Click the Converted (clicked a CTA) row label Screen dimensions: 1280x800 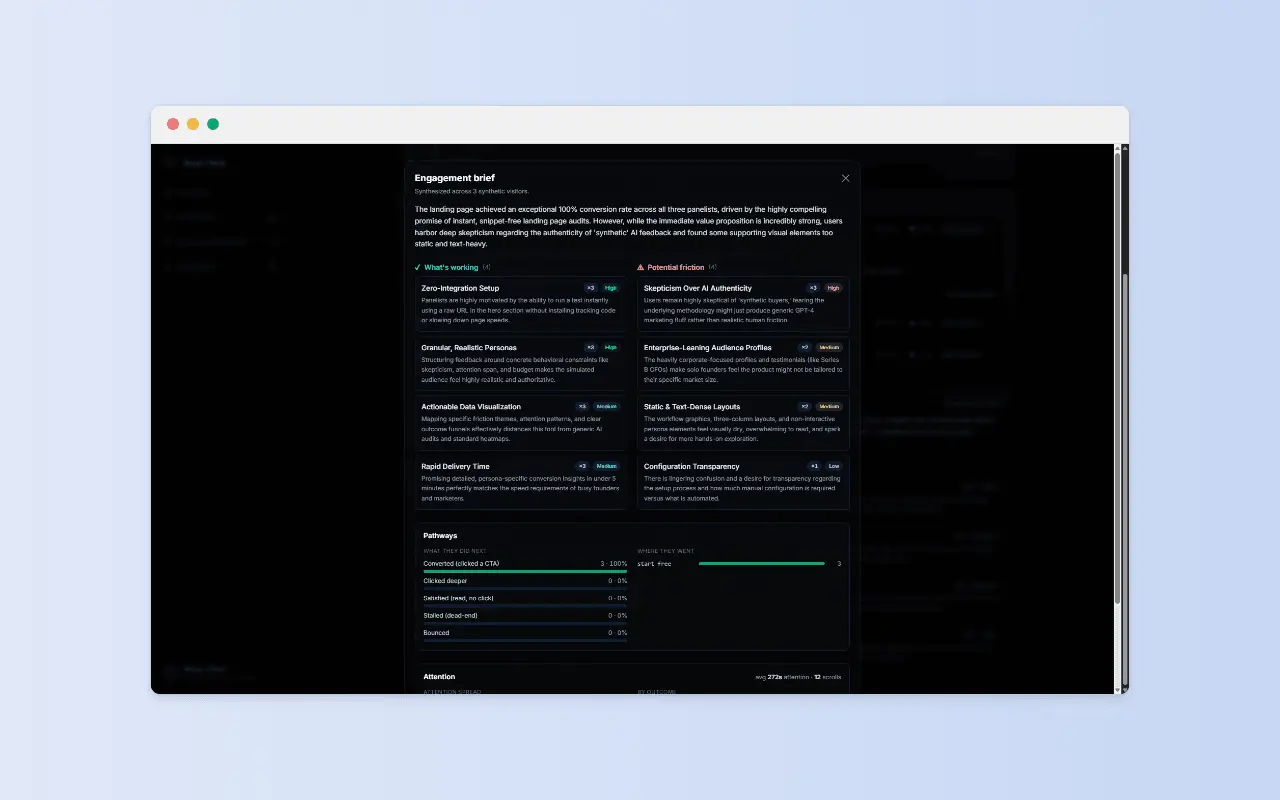(x=461, y=564)
